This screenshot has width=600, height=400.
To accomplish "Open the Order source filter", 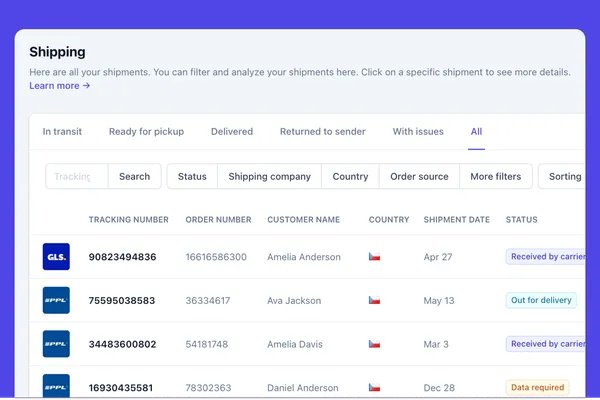I will click(x=419, y=177).
